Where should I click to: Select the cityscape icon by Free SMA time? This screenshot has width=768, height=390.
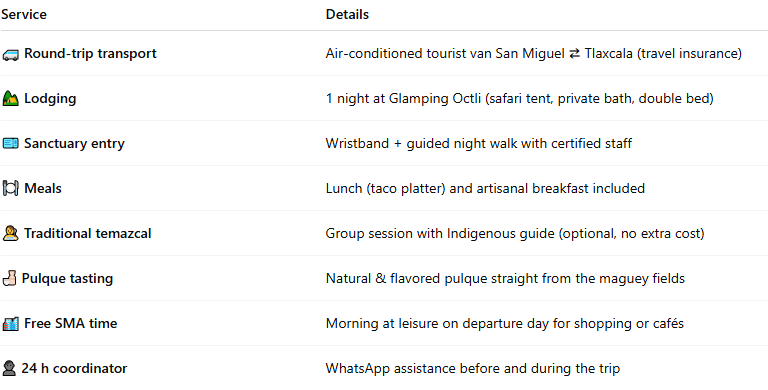tap(10, 324)
